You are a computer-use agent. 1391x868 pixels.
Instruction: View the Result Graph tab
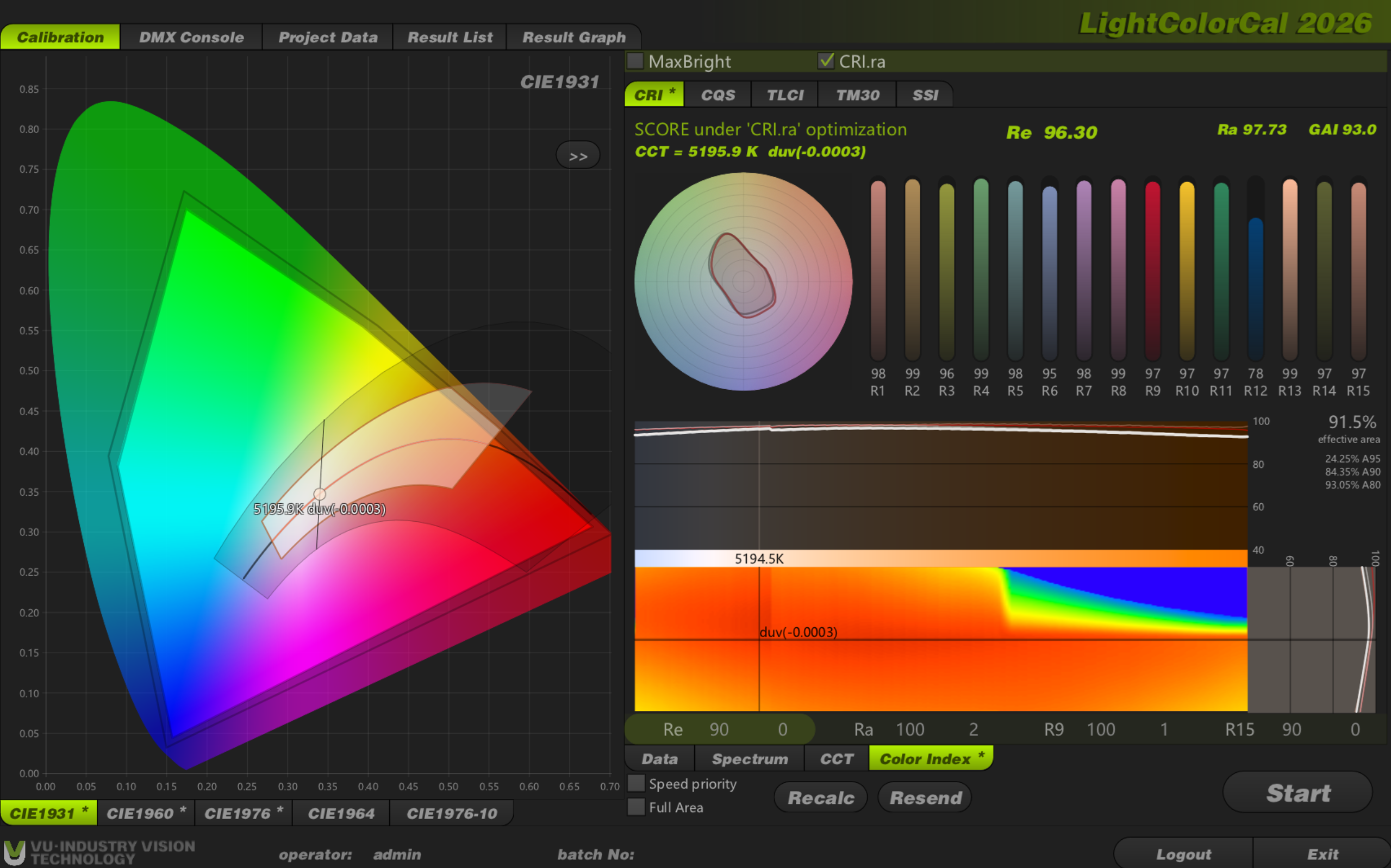click(x=573, y=38)
